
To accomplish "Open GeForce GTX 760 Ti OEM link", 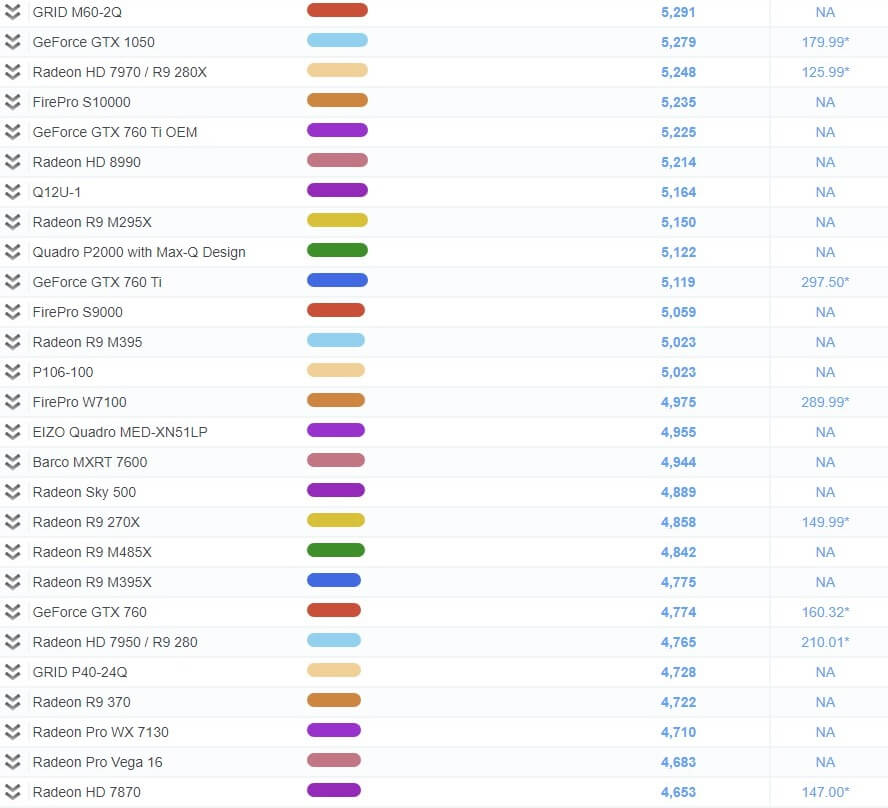I will pos(115,132).
